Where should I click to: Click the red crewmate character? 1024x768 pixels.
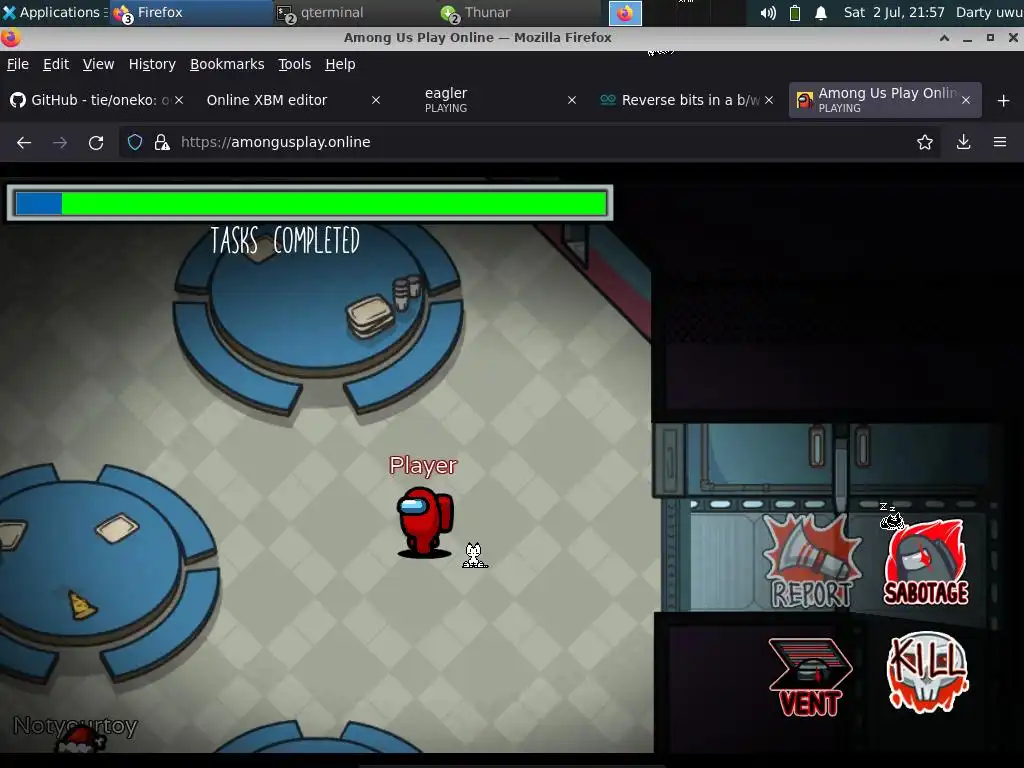(x=425, y=522)
